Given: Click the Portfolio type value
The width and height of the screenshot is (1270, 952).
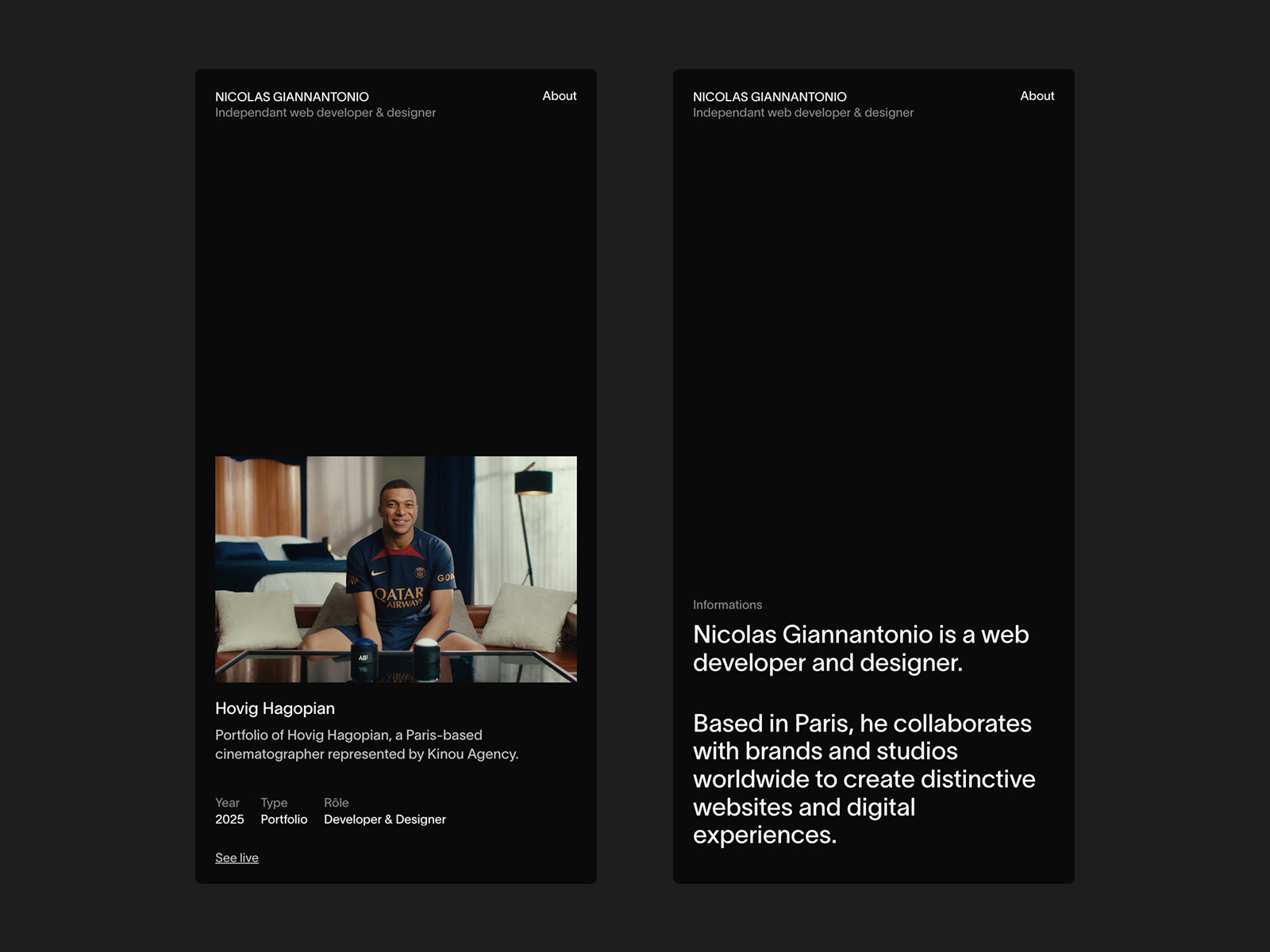Looking at the screenshot, I should (283, 820).
